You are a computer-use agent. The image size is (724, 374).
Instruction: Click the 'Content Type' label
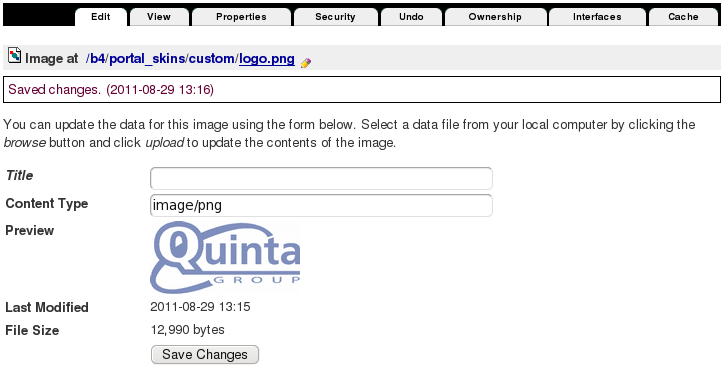click(x=47, y=204)
